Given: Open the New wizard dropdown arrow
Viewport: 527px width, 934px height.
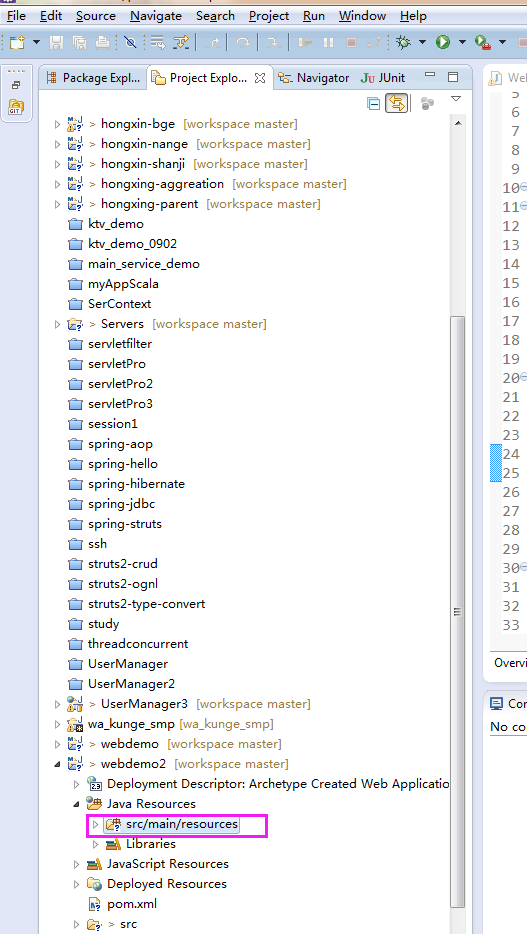Looking at the screenshot, I should pyautogui.click(x=36, y=42).
